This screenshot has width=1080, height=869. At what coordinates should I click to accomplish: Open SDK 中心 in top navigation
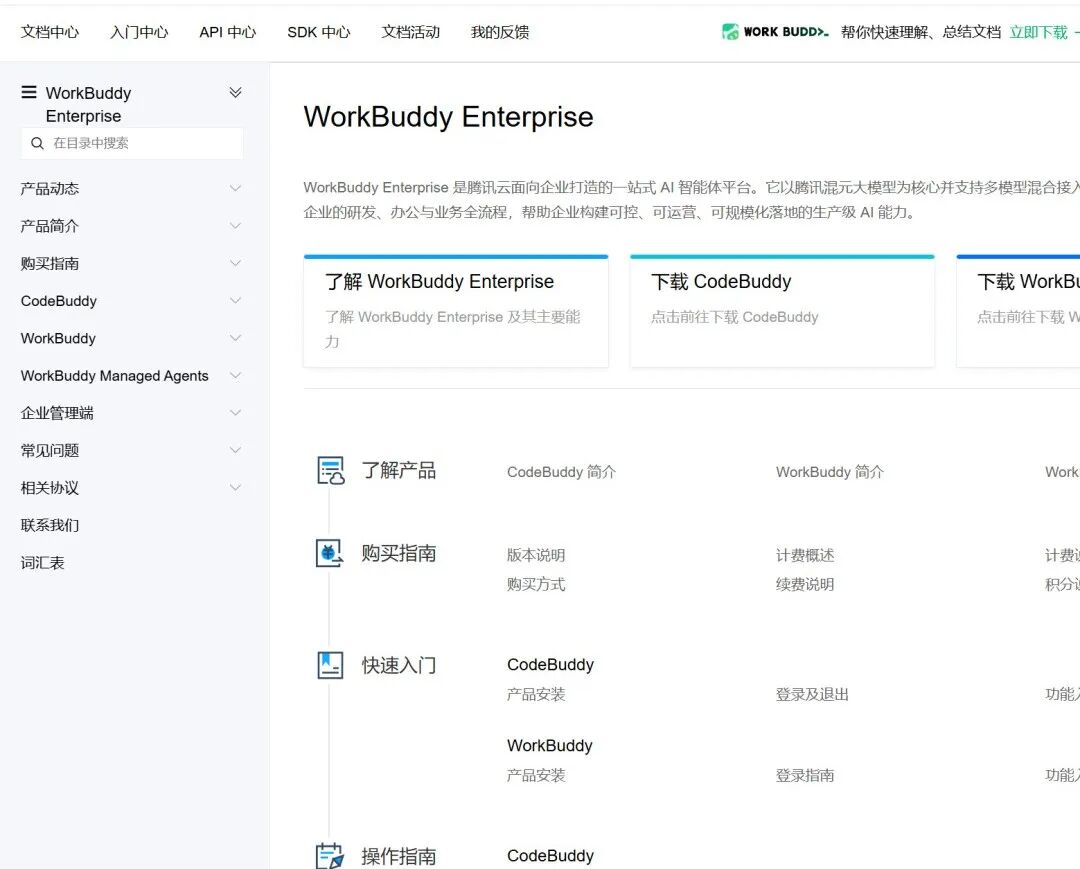pos(319,32)
